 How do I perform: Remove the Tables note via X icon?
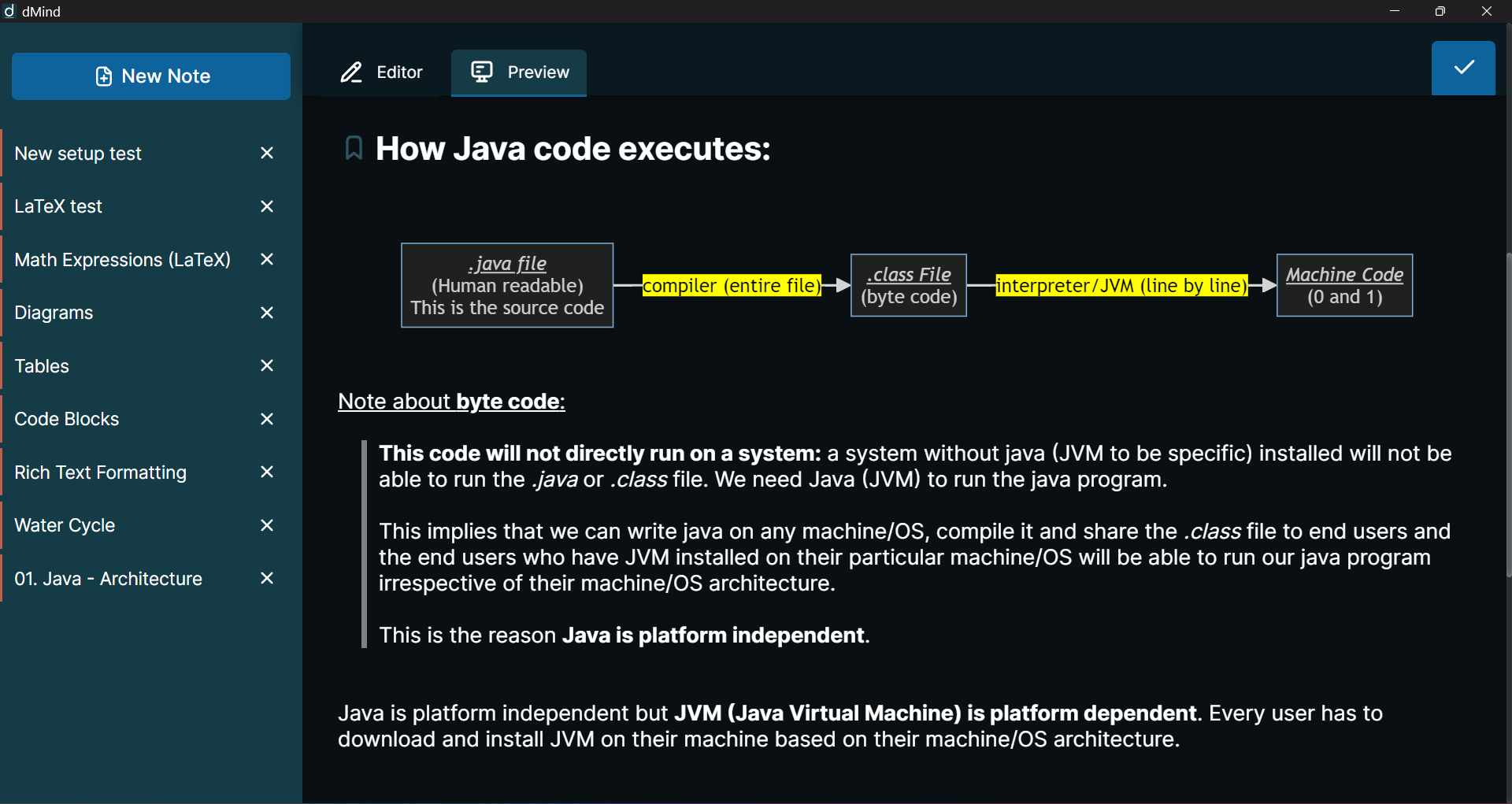click(267, 365)
